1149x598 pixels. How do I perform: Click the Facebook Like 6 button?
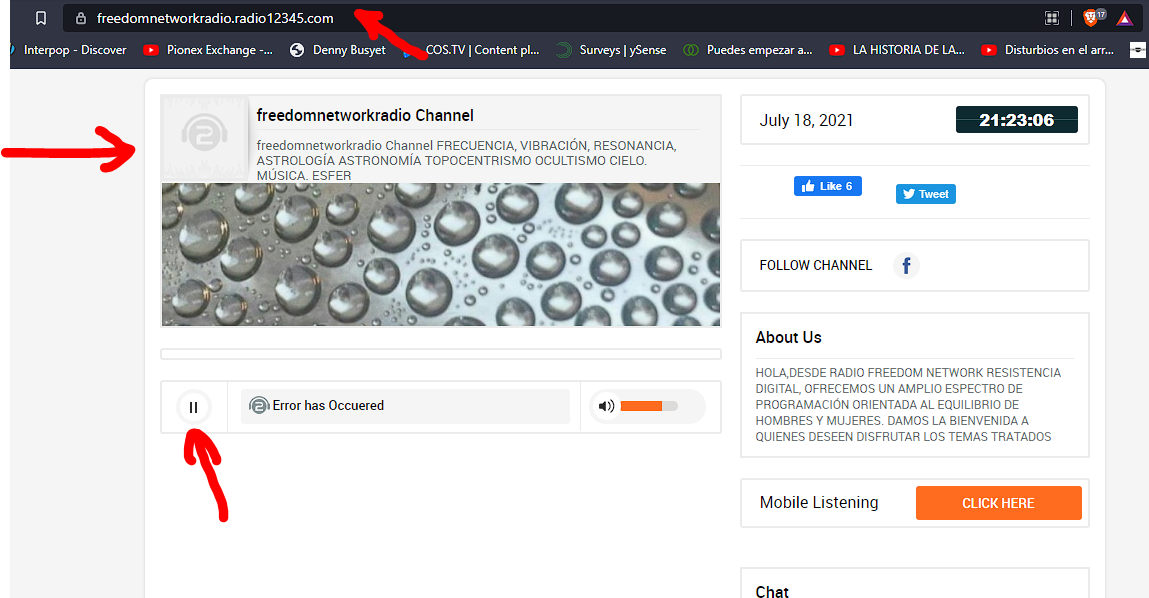pyautogui.click(x=827, y=186)
